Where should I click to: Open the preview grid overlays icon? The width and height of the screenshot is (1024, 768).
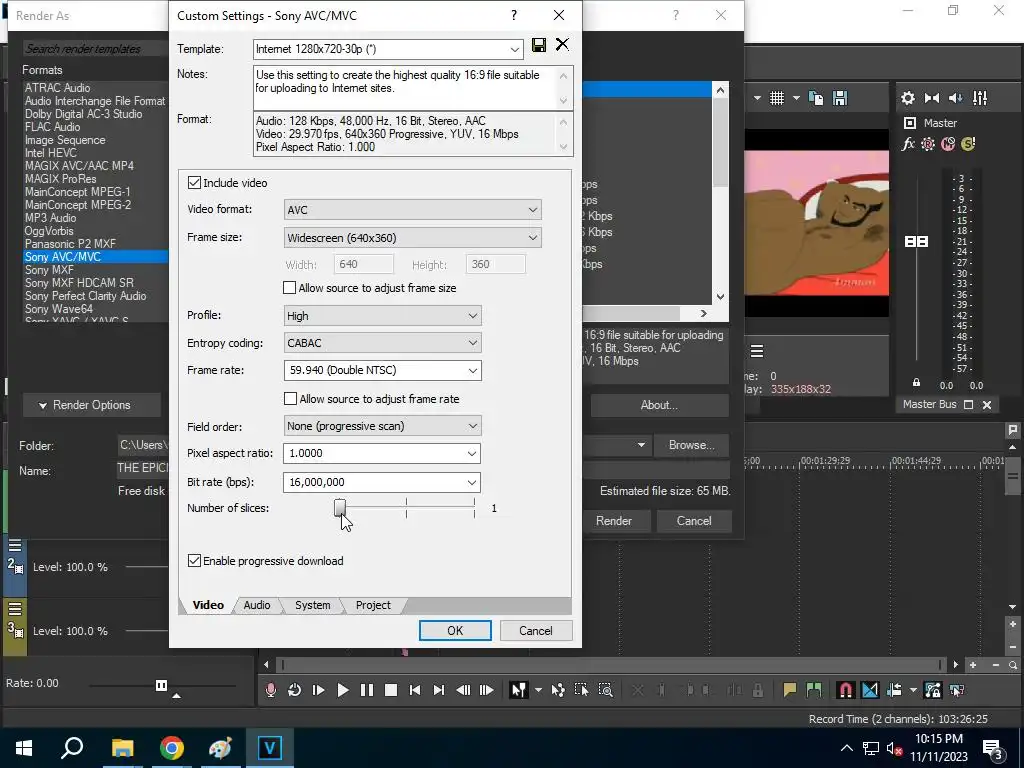[776, 98]
